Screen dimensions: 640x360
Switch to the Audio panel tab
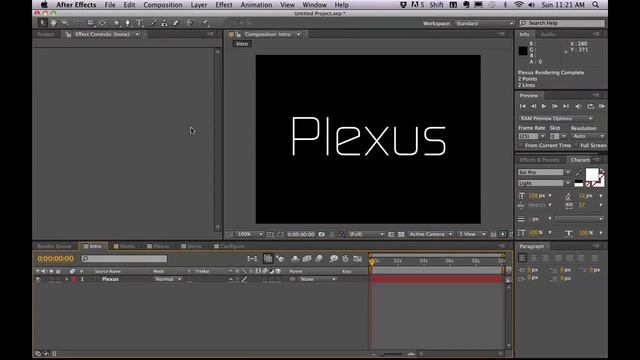[x=548, y=34]
